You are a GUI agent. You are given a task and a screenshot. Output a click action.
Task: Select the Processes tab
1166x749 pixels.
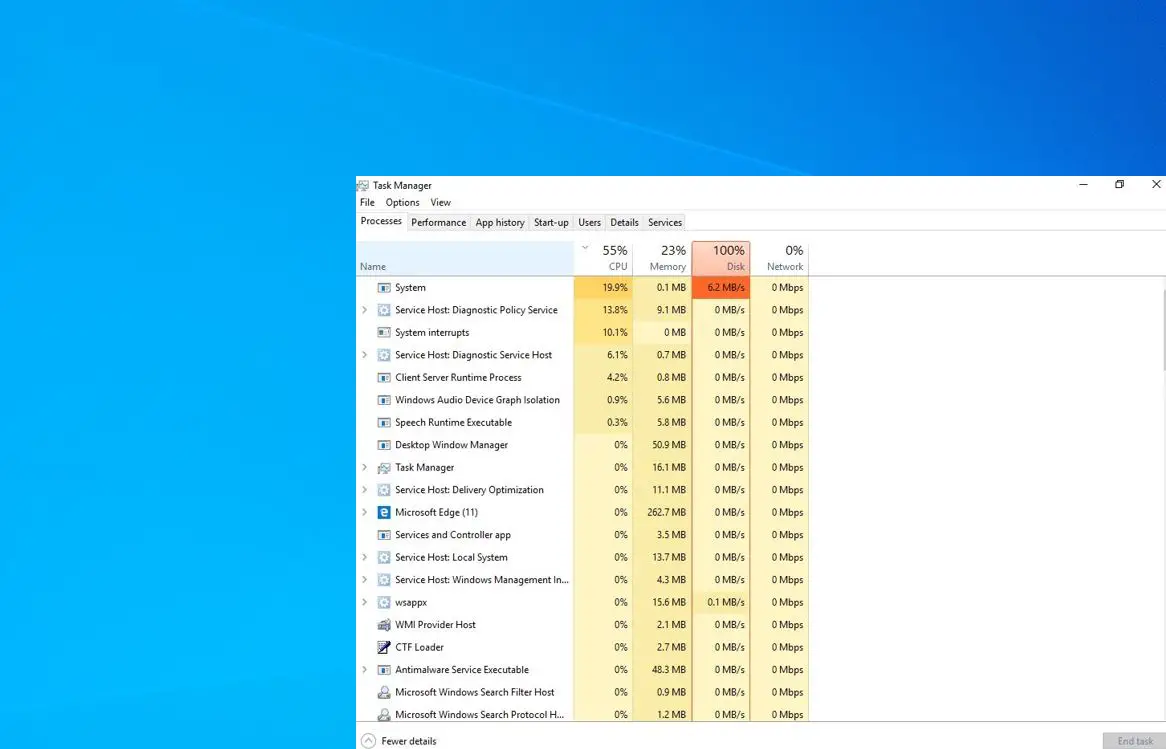(x=381, y=221)
